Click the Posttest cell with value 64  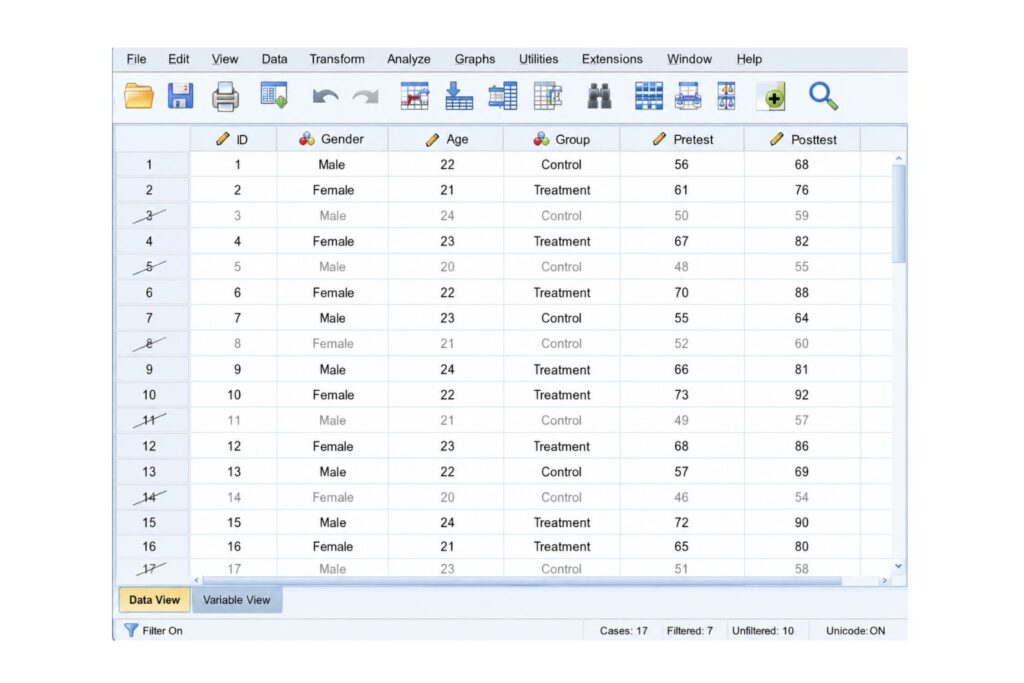802,318
